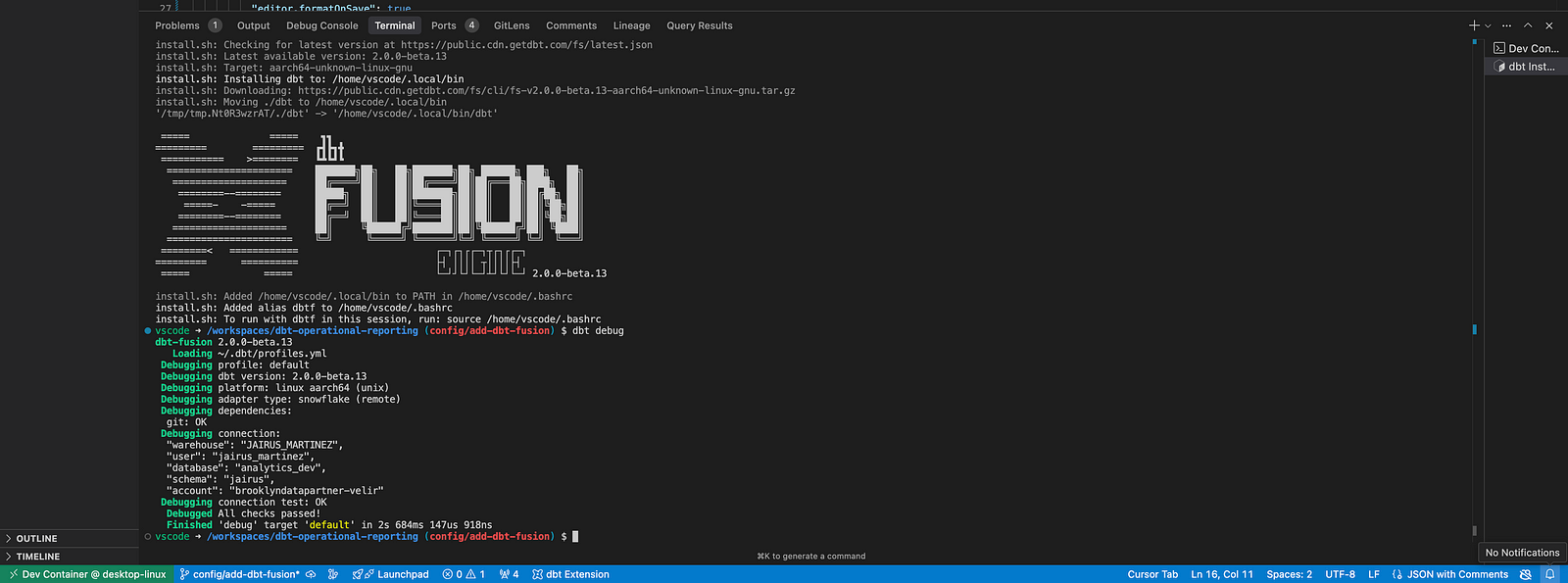
Task: Switch to the Query Results tab
Action: pos(699,25)
